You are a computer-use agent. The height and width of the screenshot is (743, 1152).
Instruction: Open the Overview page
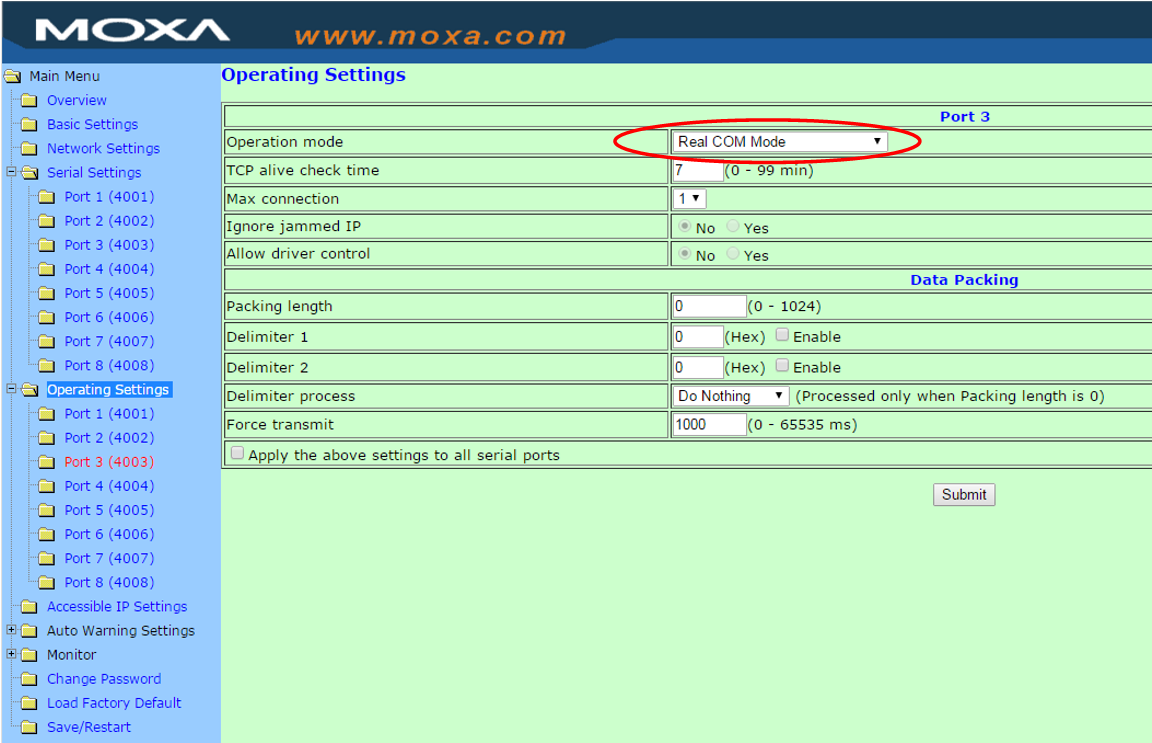pos(76,100)
